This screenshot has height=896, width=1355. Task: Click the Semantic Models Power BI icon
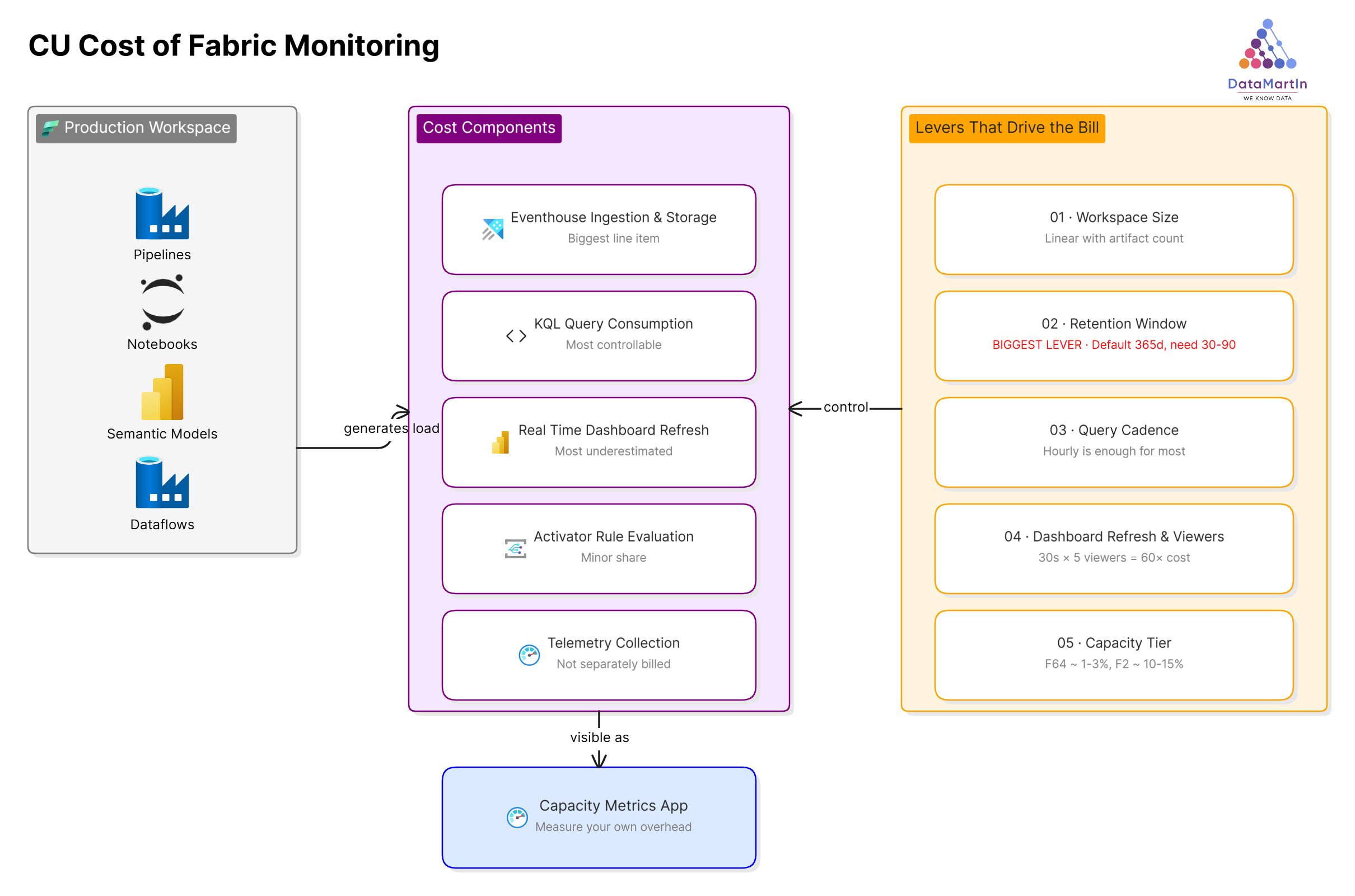point(162,393)
